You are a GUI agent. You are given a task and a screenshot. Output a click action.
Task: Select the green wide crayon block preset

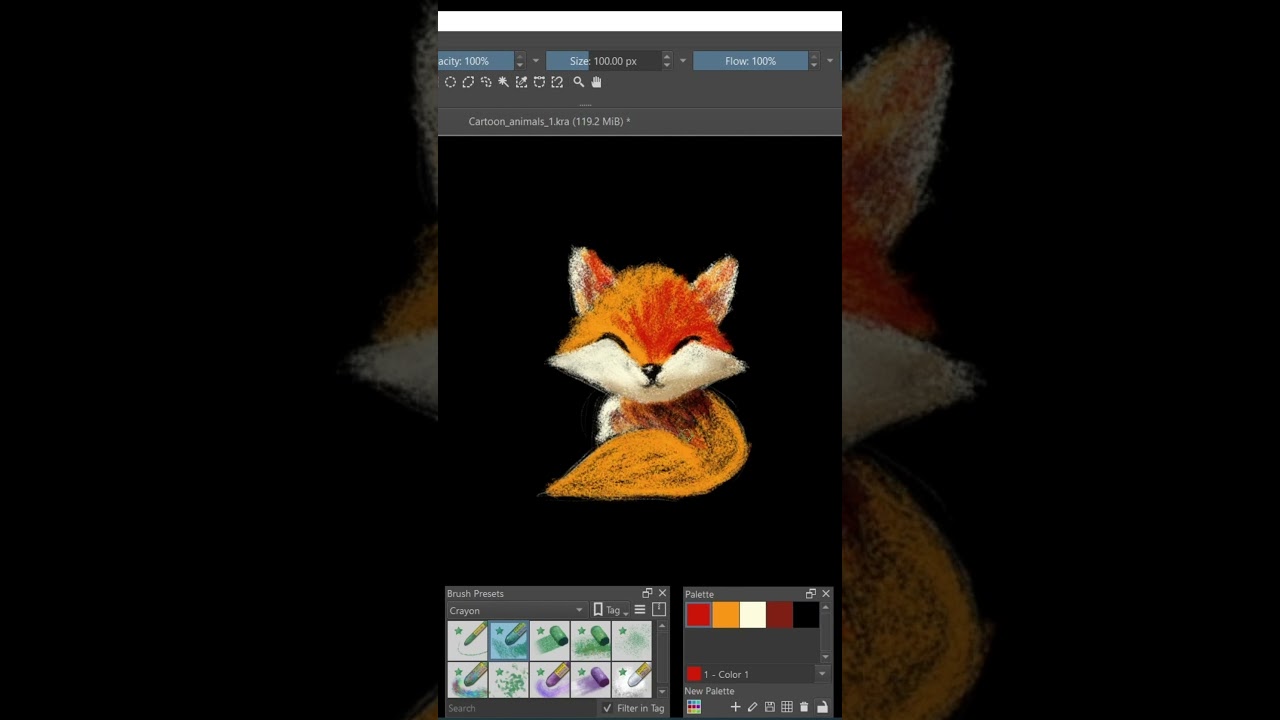tap(550, 640)
